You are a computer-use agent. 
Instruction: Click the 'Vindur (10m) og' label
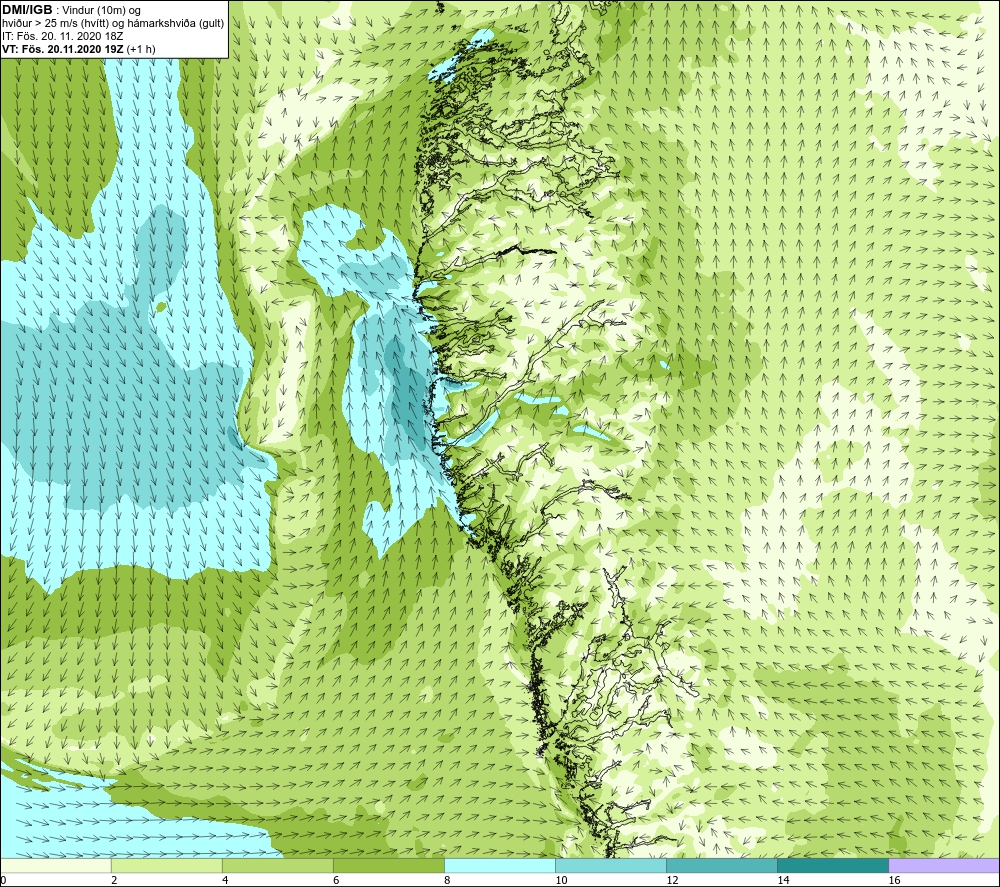point(101,11)
